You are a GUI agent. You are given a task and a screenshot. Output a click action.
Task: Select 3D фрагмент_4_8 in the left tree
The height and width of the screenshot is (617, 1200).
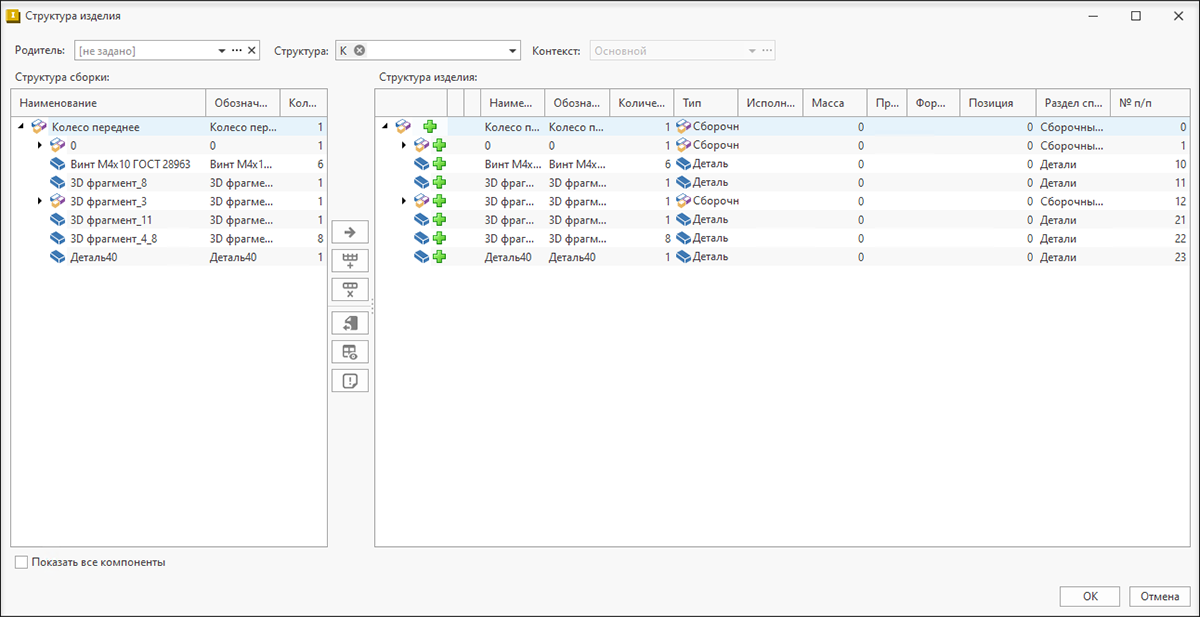[x=113, y=238]
